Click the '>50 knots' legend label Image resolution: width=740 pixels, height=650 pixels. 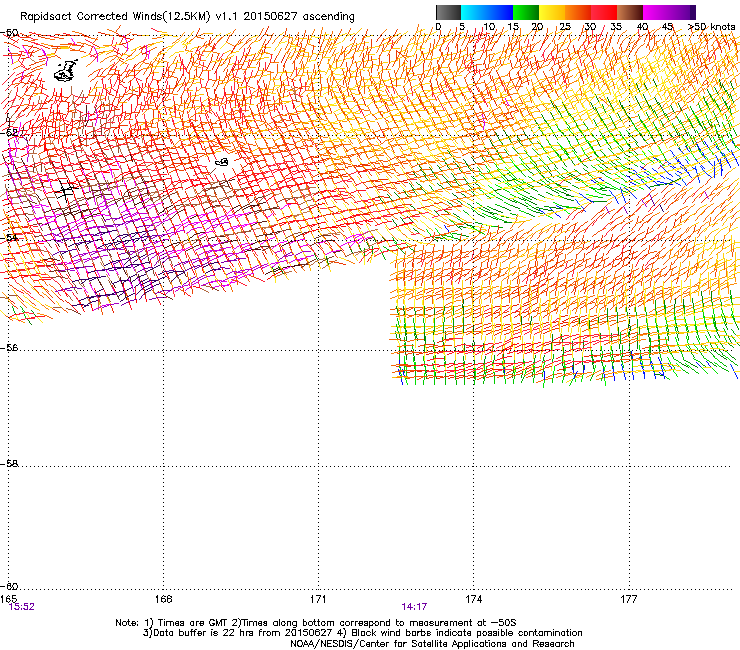click(712, 27)
